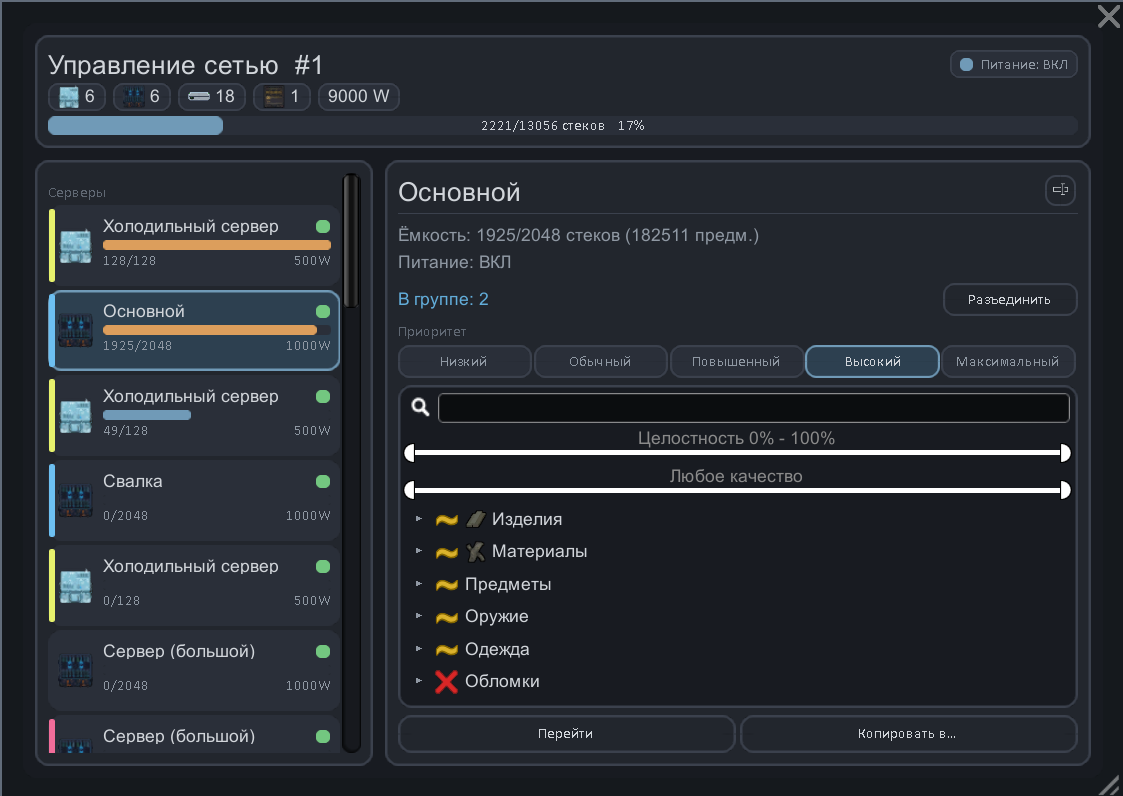Click green status dot on Холодильный сервер 49/128
The image size is (1123, 796).
pos(323,396)
